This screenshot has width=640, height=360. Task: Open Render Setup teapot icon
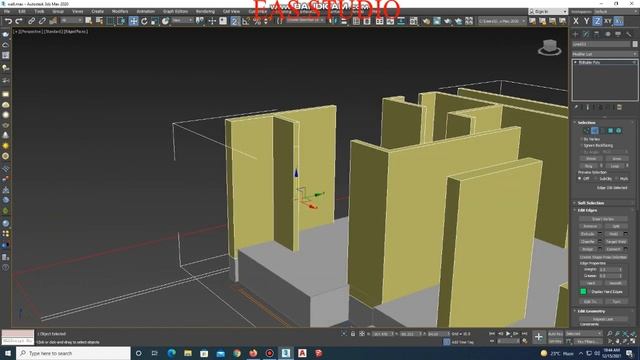coord(426,21)
